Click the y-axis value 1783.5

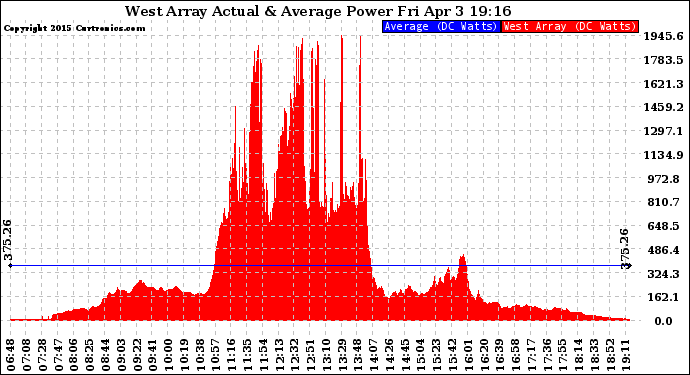[x=664, y=60]
